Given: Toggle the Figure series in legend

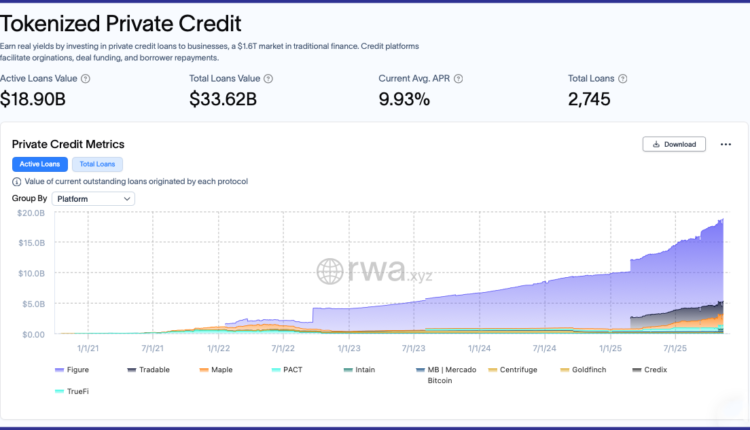Looking at the screenshot, I should [x=75, y=370].
